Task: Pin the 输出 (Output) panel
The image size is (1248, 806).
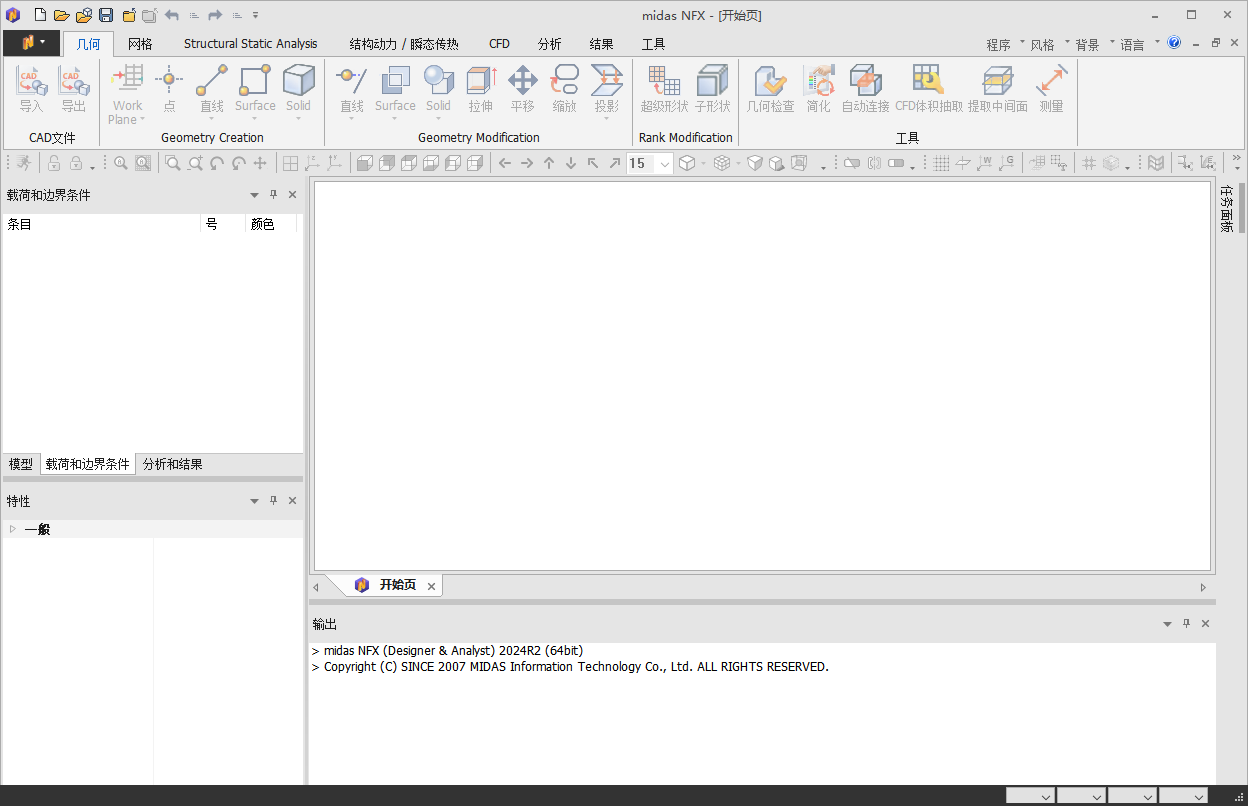Action: click(x=1187, y=623)
